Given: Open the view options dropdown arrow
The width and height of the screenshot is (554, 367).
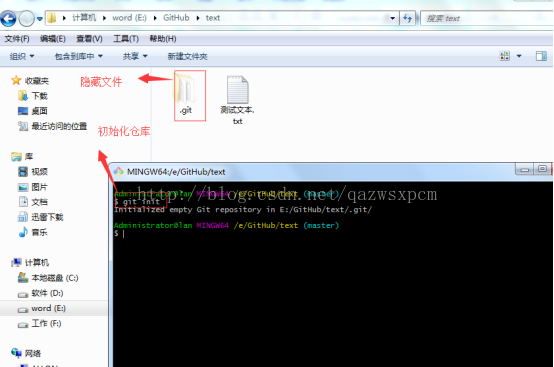Looking at the screenshot, I should coord(519,56).
